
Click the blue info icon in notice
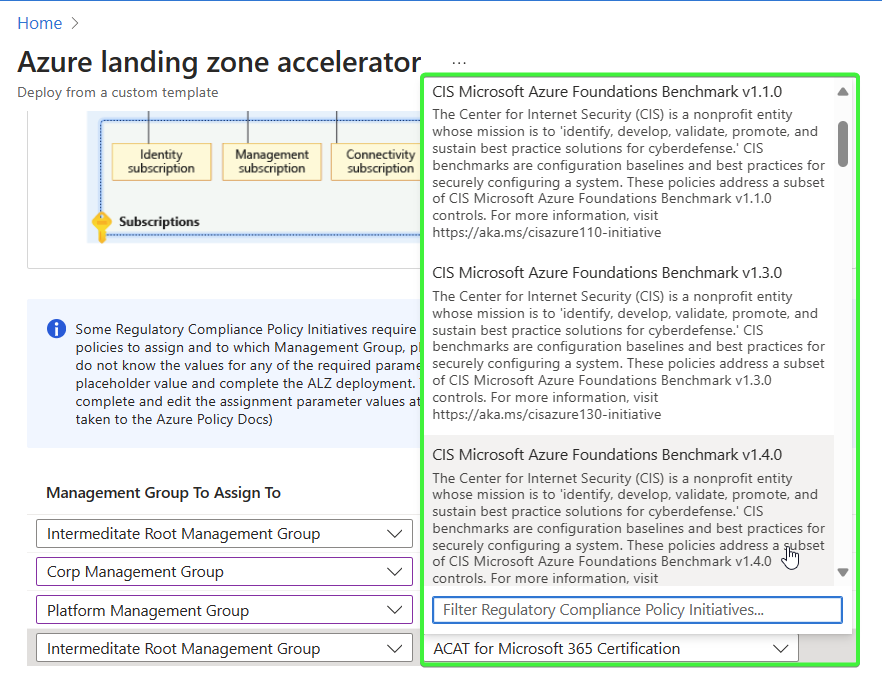(56, 328)
